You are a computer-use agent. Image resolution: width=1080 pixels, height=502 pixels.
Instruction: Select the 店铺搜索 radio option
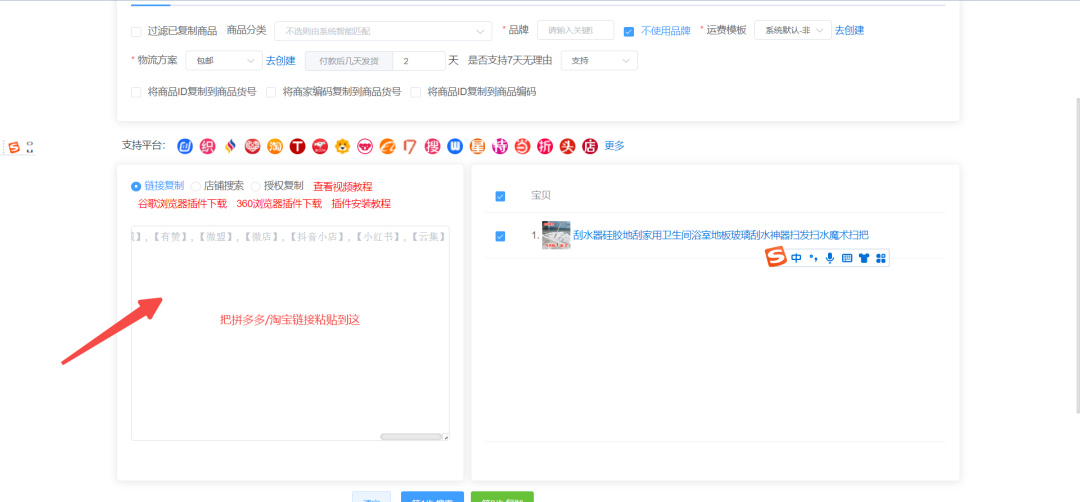196,186
